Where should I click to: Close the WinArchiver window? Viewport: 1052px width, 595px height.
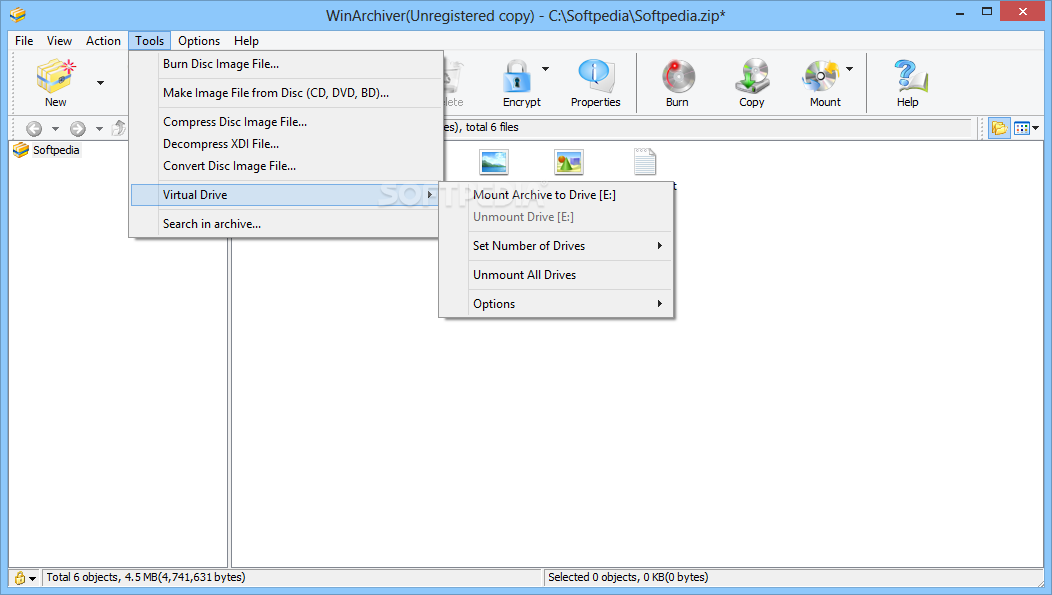[1023, 11]
